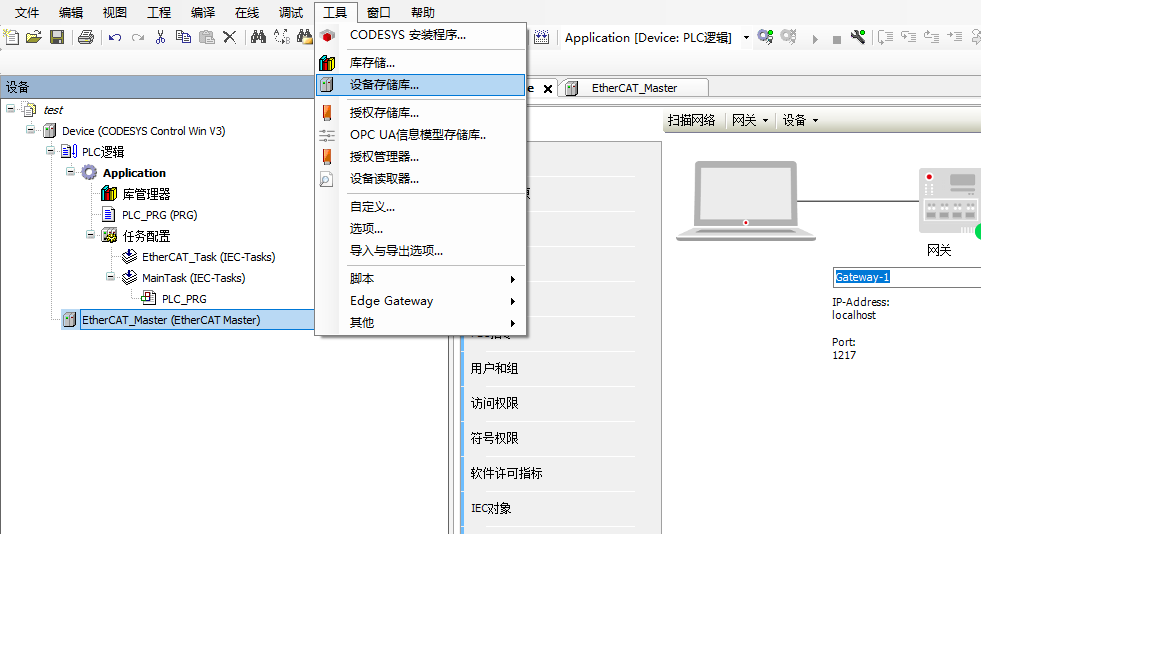Viewport: 1152px width, 648px height.
Task: Click the Step Out toolbar icon
Action: click(932, 37)
